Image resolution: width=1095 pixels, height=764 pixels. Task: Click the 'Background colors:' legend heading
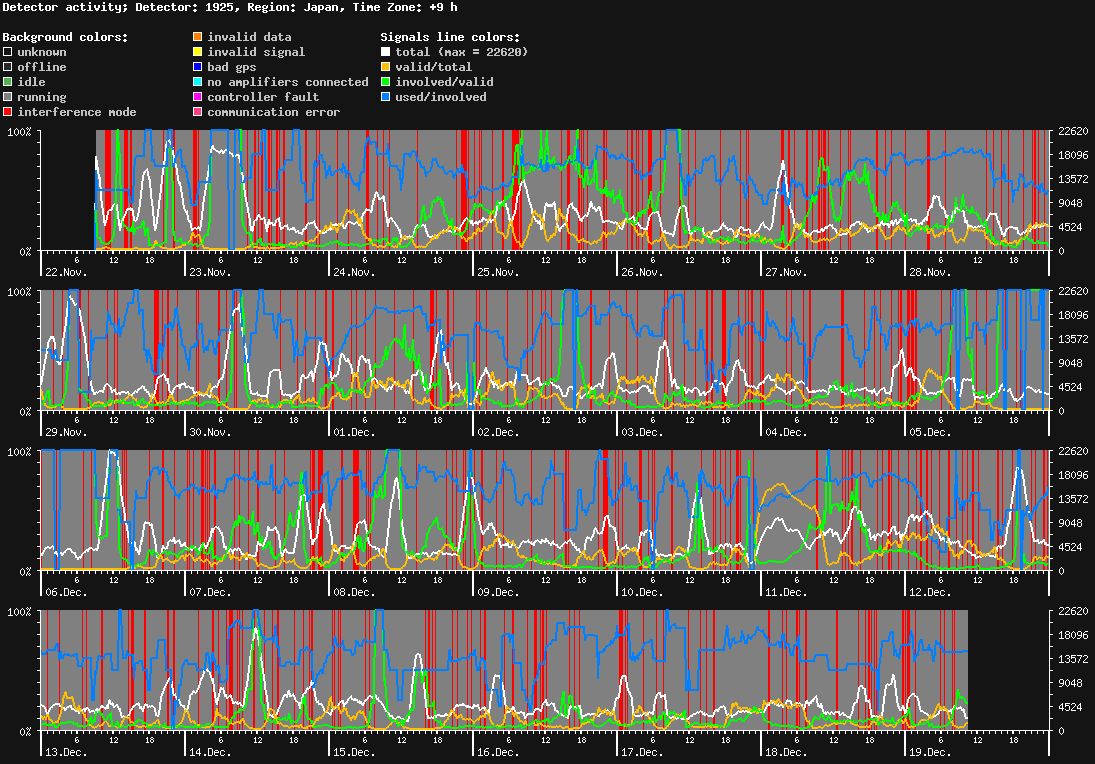click(65, 37)
